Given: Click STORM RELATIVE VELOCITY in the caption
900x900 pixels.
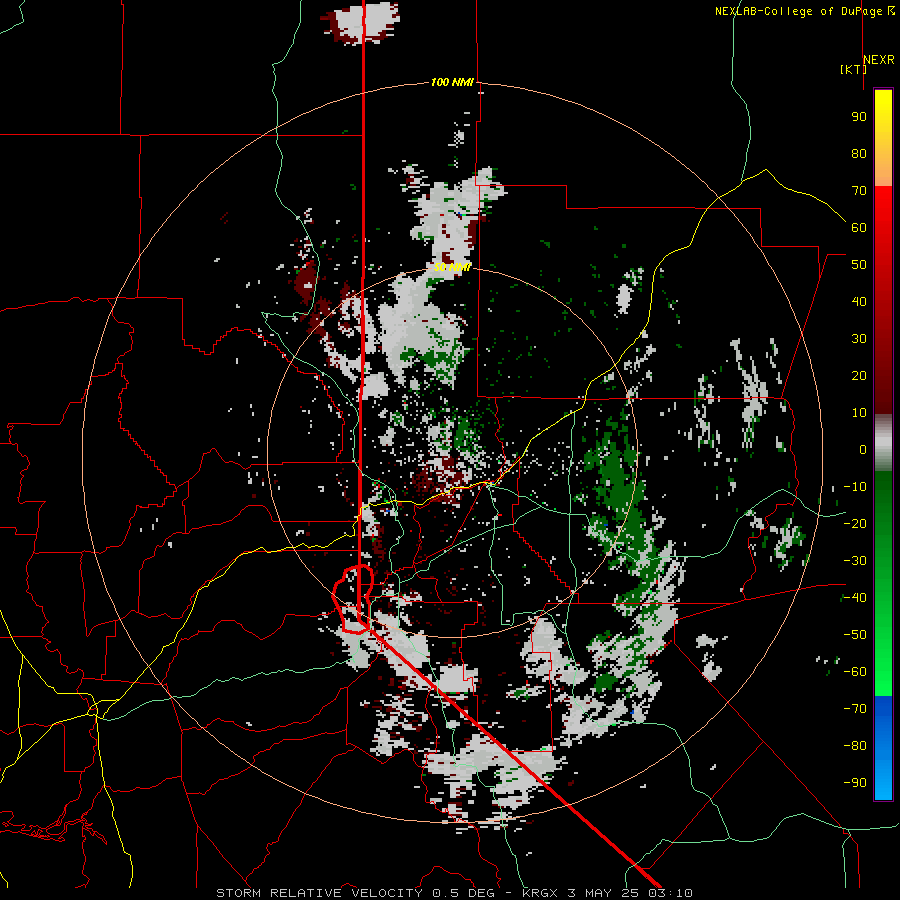Looking at the screenshot, I should 319,893.
